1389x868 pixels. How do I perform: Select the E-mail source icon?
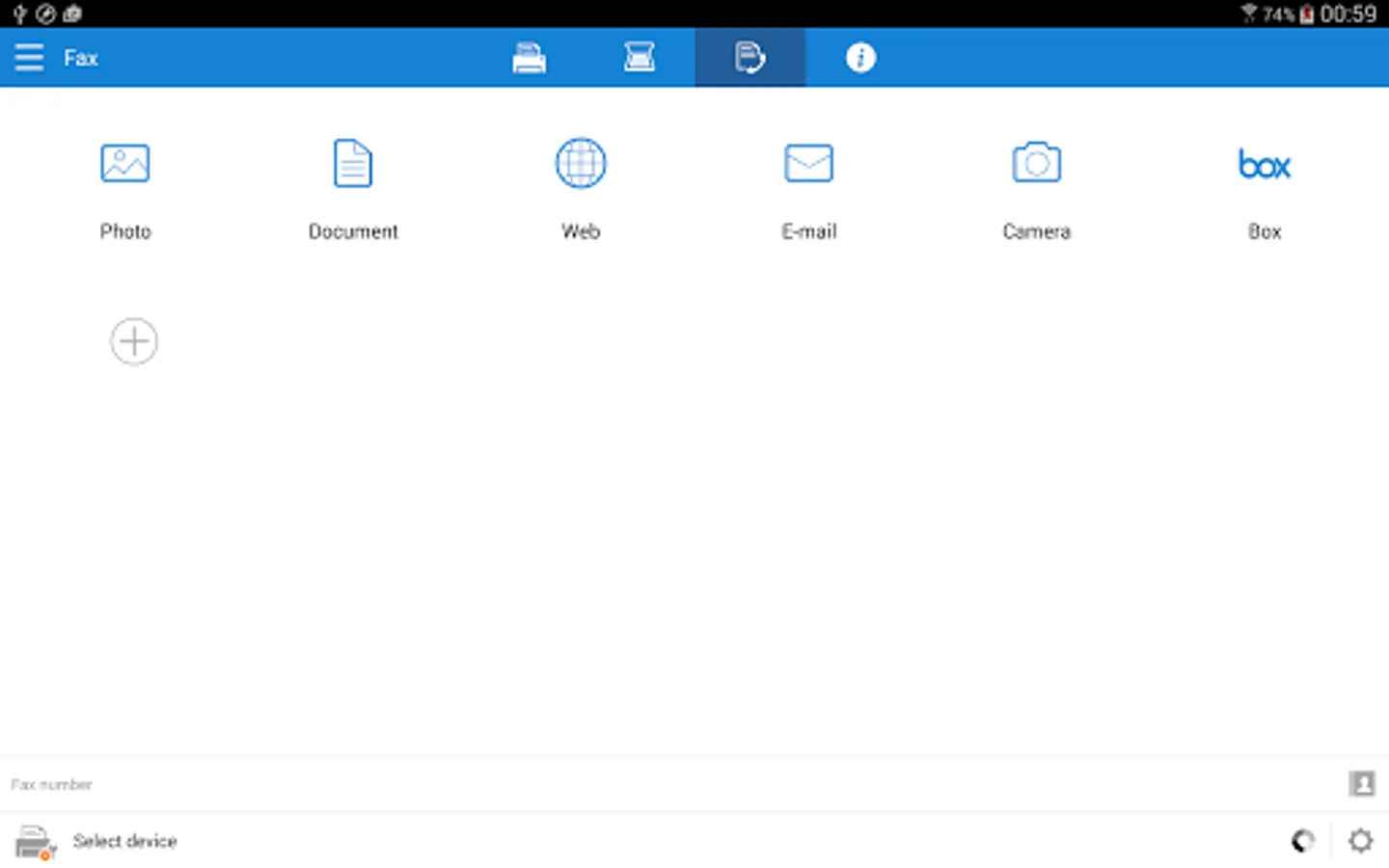coord(808,163)
